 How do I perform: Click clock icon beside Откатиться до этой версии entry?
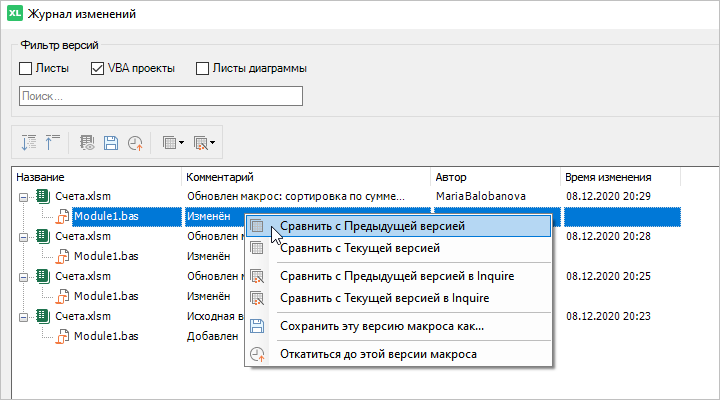pos(257,354)
